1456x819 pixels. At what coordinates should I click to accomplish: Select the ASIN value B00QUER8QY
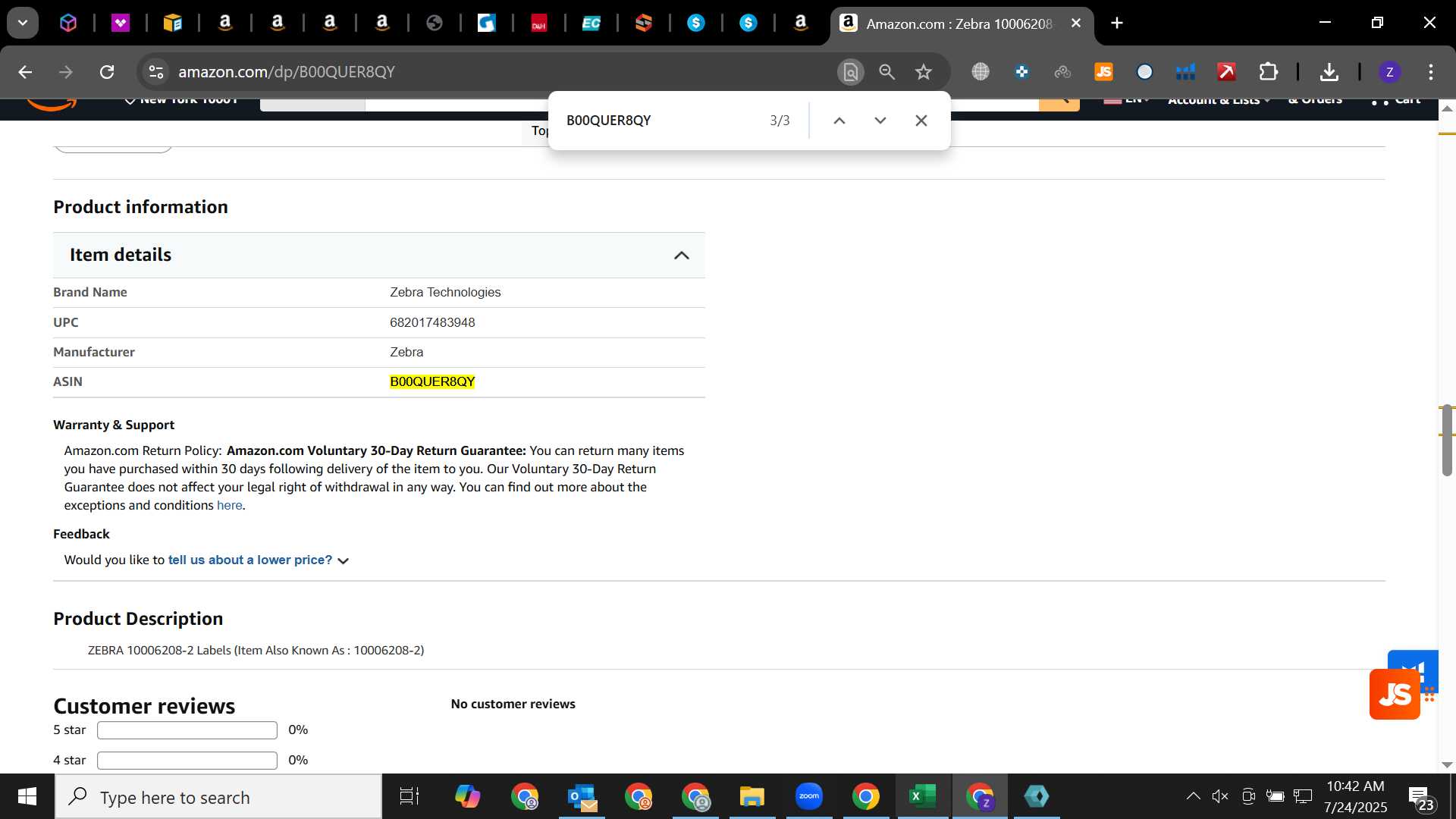432,382
